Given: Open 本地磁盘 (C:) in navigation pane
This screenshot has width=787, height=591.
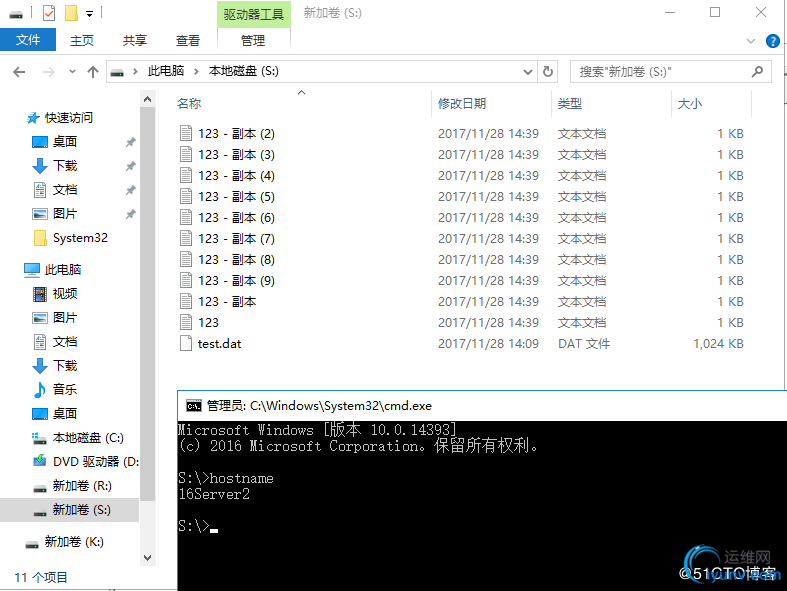Looking at the screenshot, I should pyautogui.click(x=88, y=438).
